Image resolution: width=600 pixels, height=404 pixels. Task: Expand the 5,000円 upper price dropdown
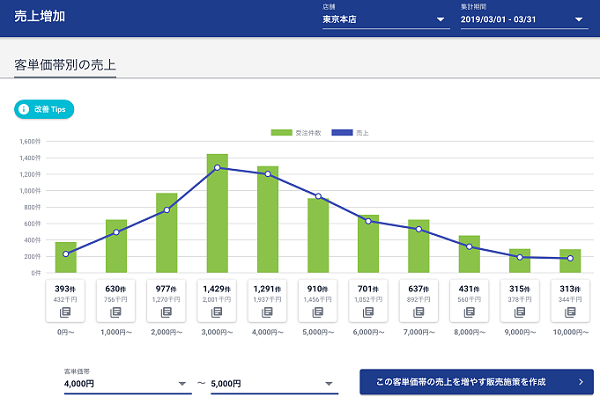[x=274, y=384]
